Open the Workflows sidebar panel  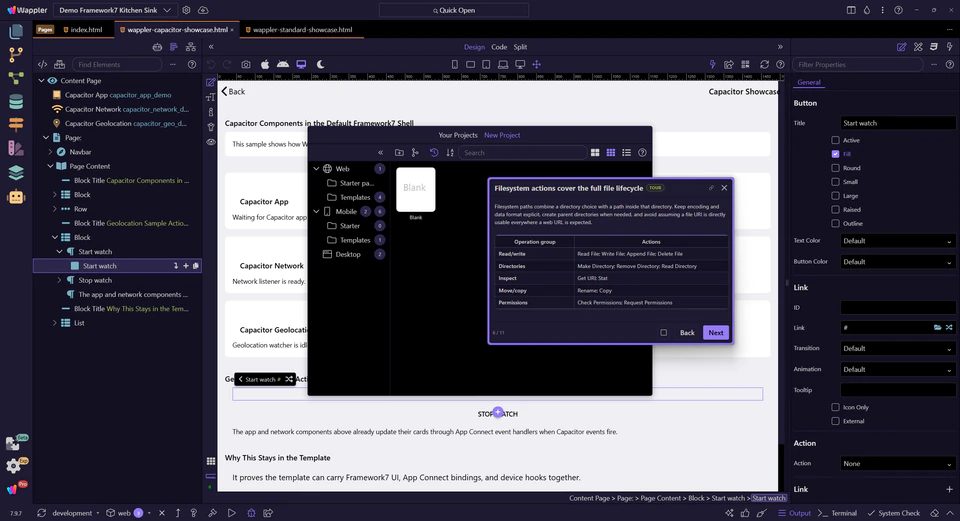[16, 78]
